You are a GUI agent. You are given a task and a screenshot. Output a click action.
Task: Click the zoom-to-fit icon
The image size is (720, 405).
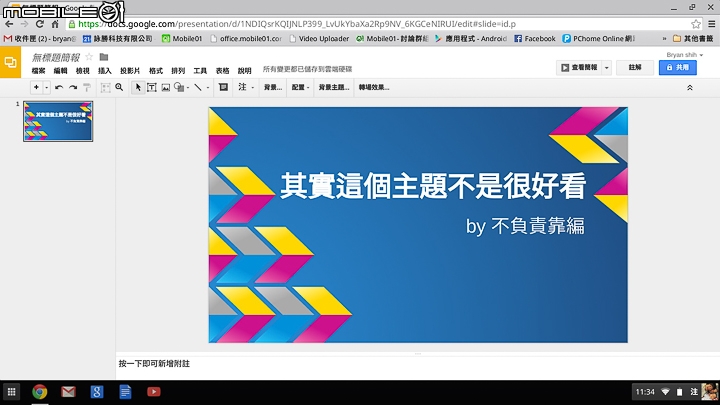[x=106, y=87]
